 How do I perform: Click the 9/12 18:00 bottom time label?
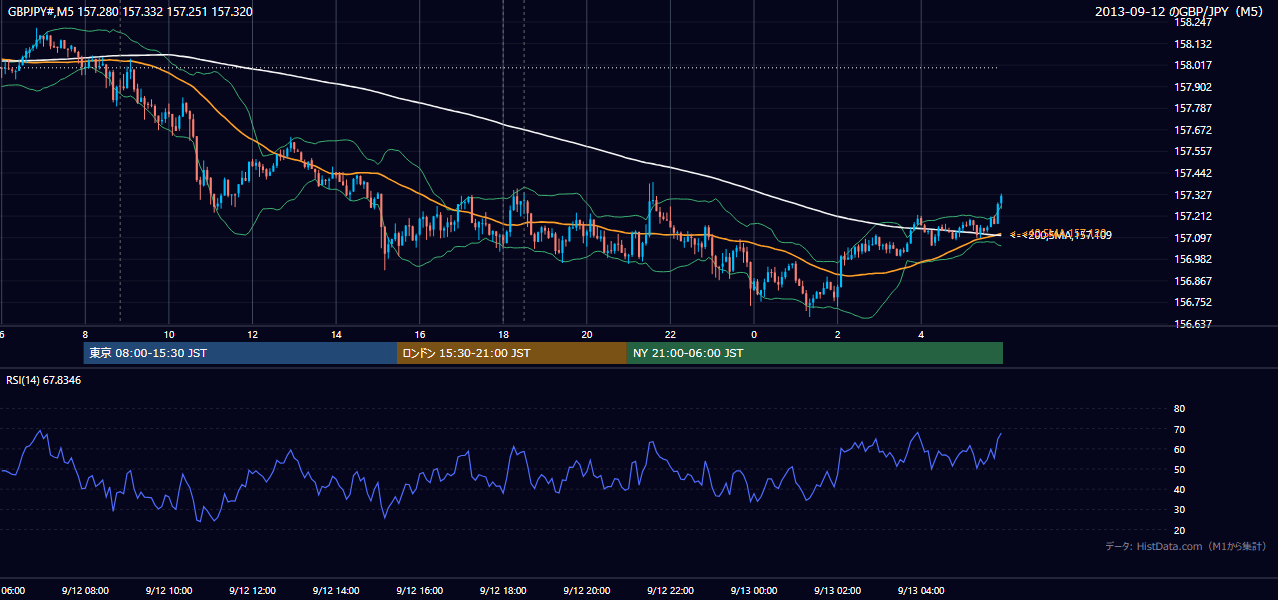[503, 590]
